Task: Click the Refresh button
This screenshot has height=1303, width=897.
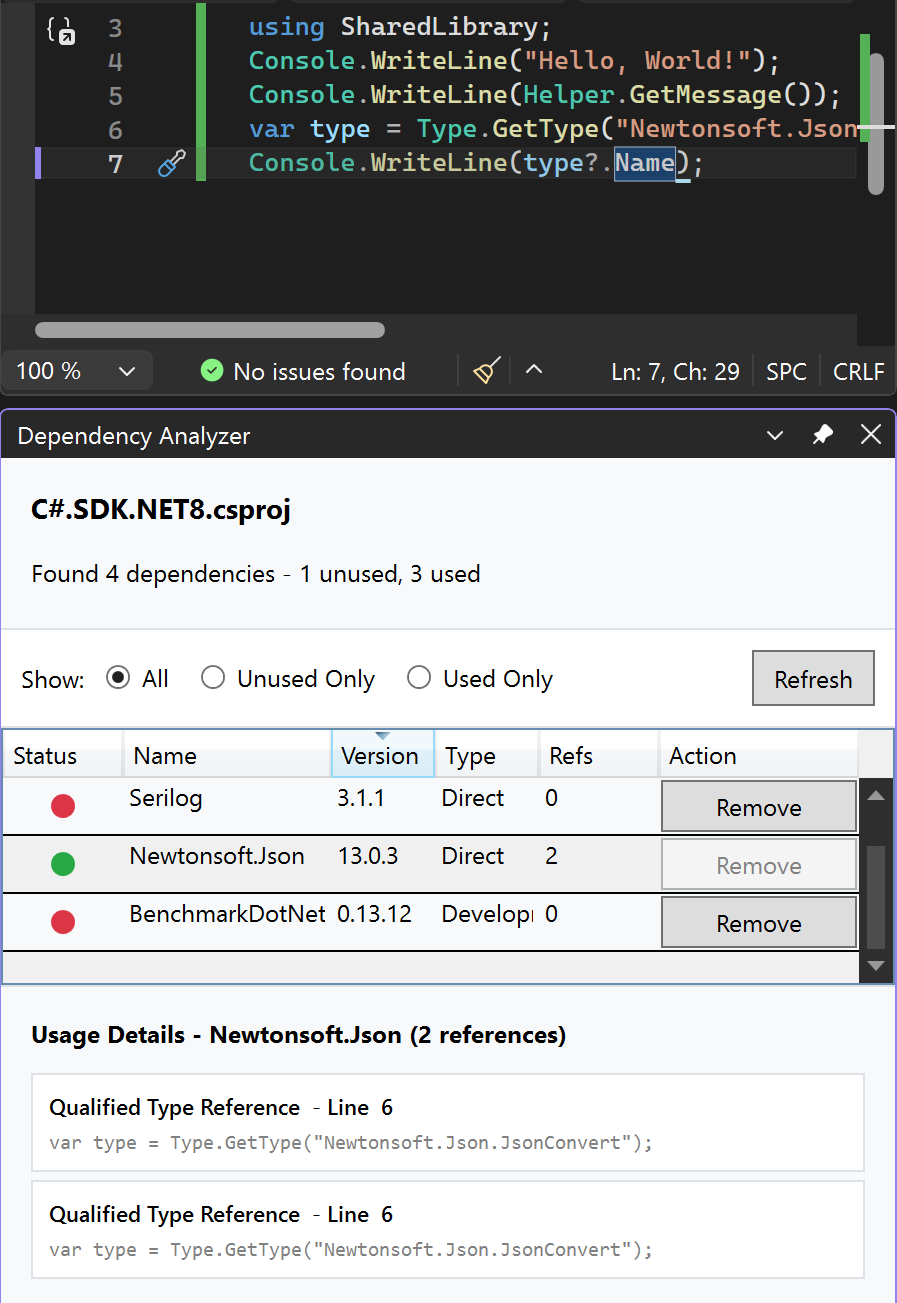Action: (x=813, y=679)
